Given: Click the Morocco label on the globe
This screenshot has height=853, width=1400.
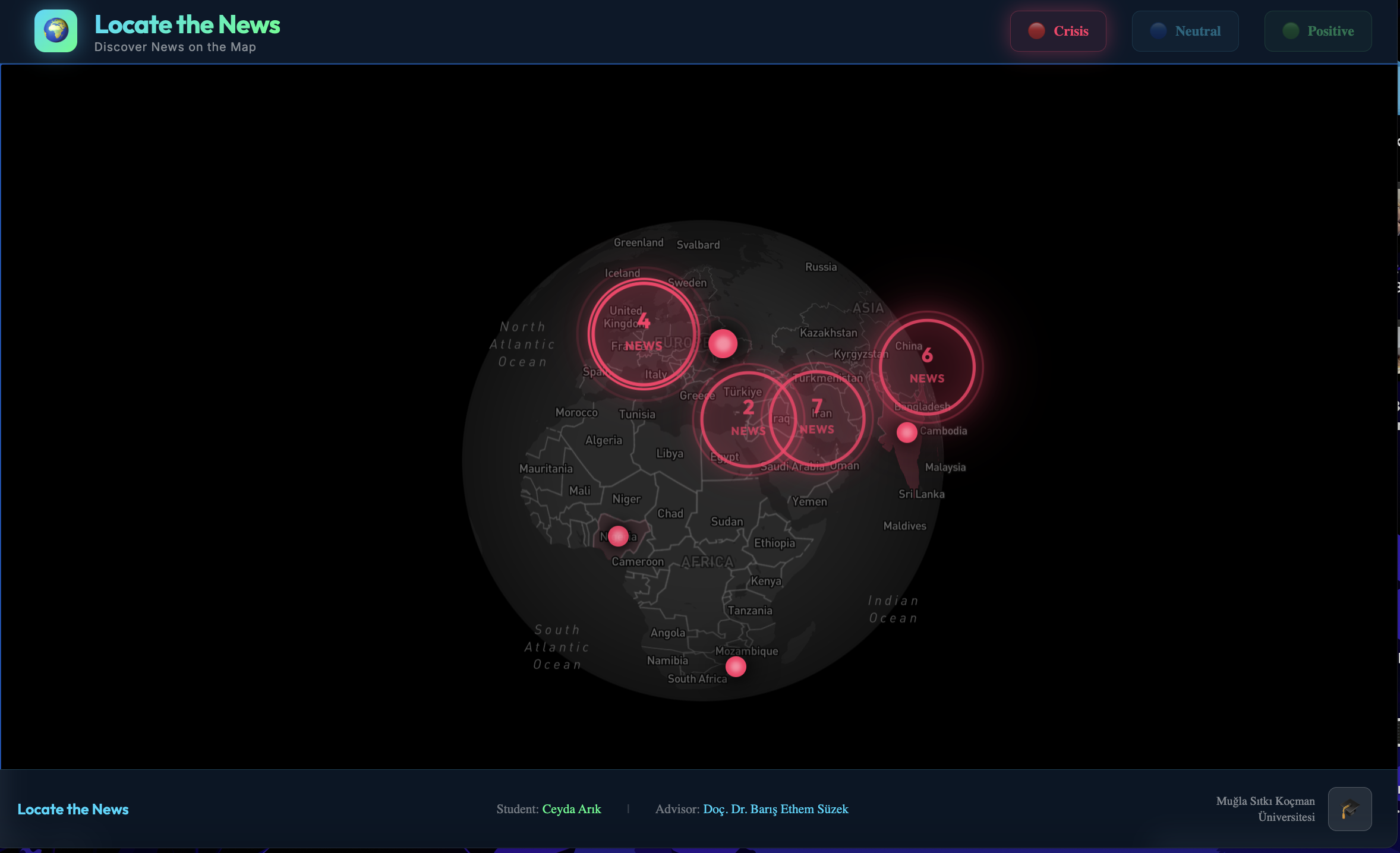Looking at the screenshot, I should pyautogui.click(x=576, y=412).
